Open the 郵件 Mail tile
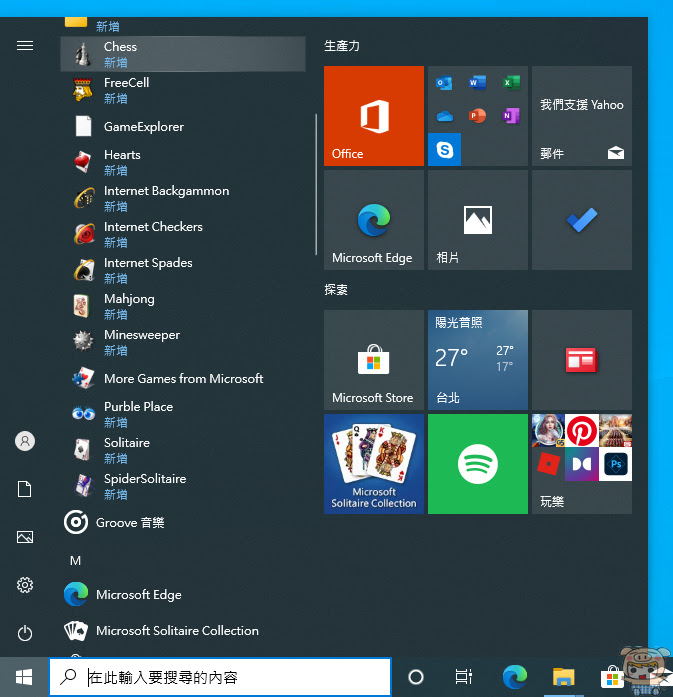Screen dimensions: 673x697 coord(582,116)
